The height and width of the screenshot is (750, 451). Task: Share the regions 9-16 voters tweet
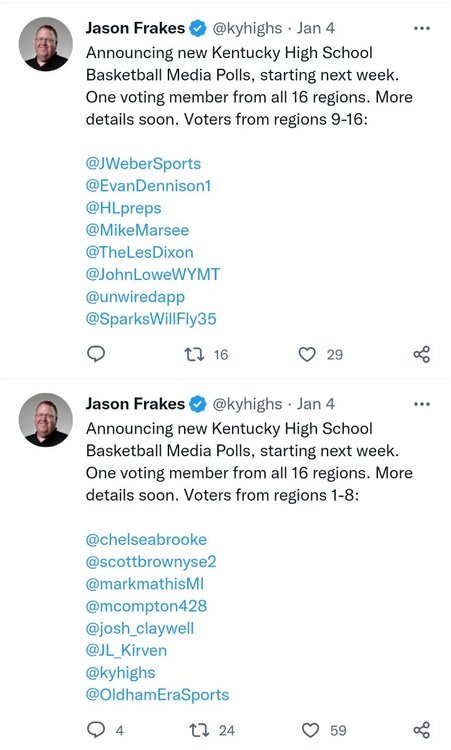coord(422,354)
